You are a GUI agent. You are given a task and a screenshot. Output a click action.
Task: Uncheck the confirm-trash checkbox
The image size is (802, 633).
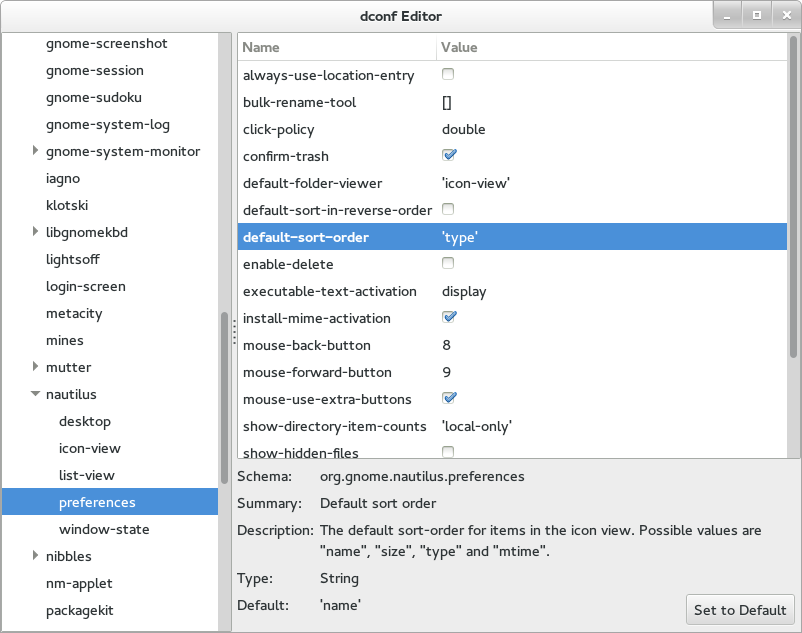pyautogui.click(x=449, y=156)
